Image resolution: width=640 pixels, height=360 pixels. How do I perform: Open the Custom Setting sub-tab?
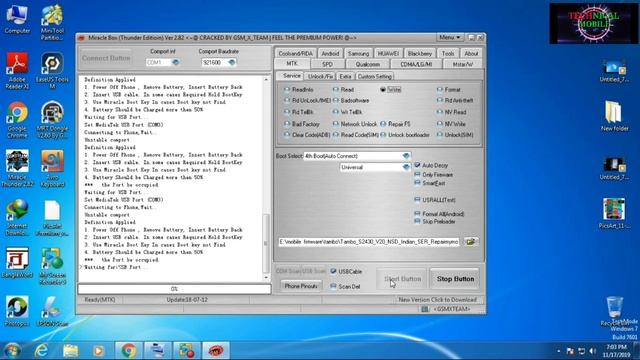pos(375,76)
